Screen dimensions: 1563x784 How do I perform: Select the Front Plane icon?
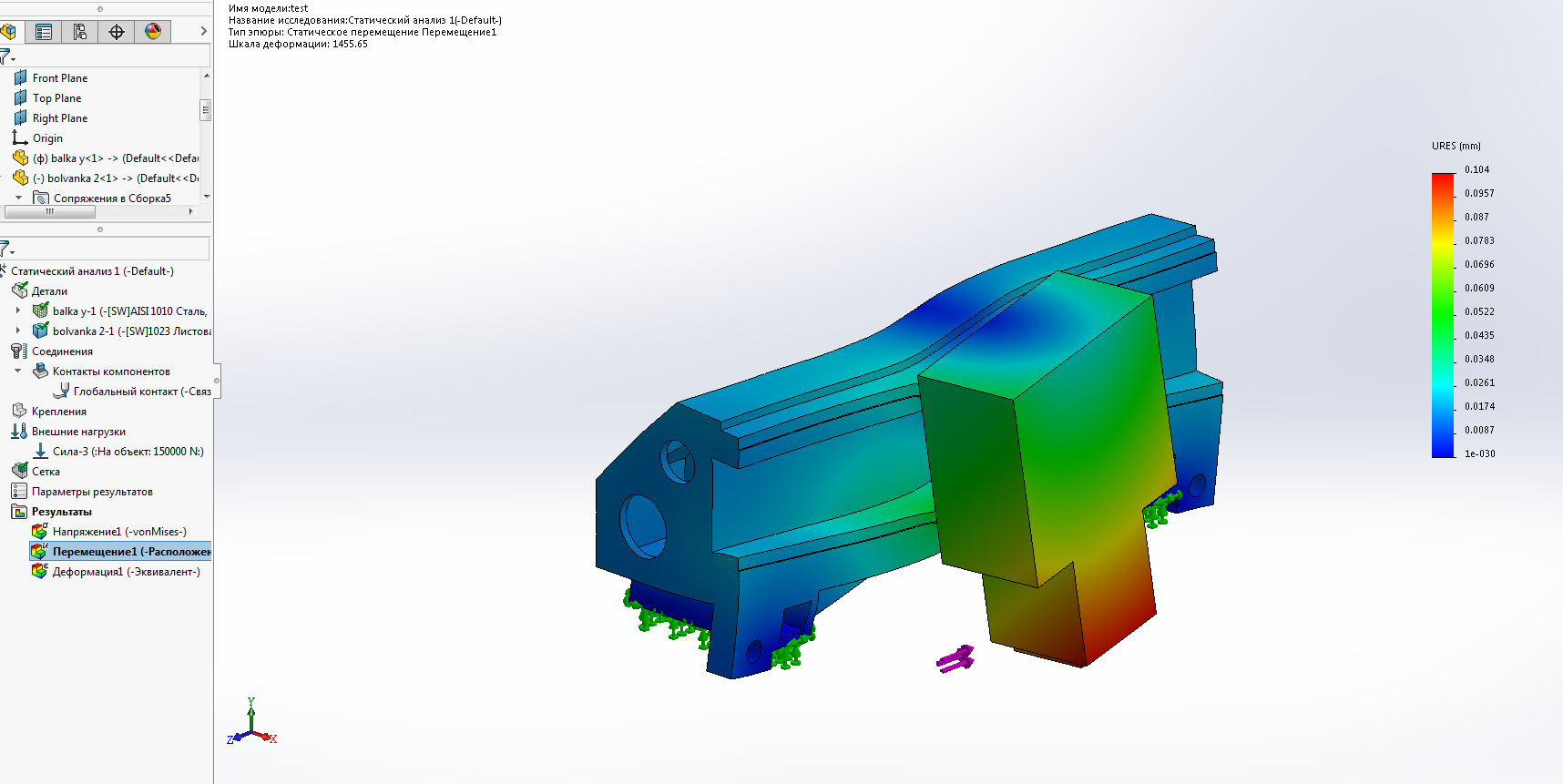pos(20,77)
